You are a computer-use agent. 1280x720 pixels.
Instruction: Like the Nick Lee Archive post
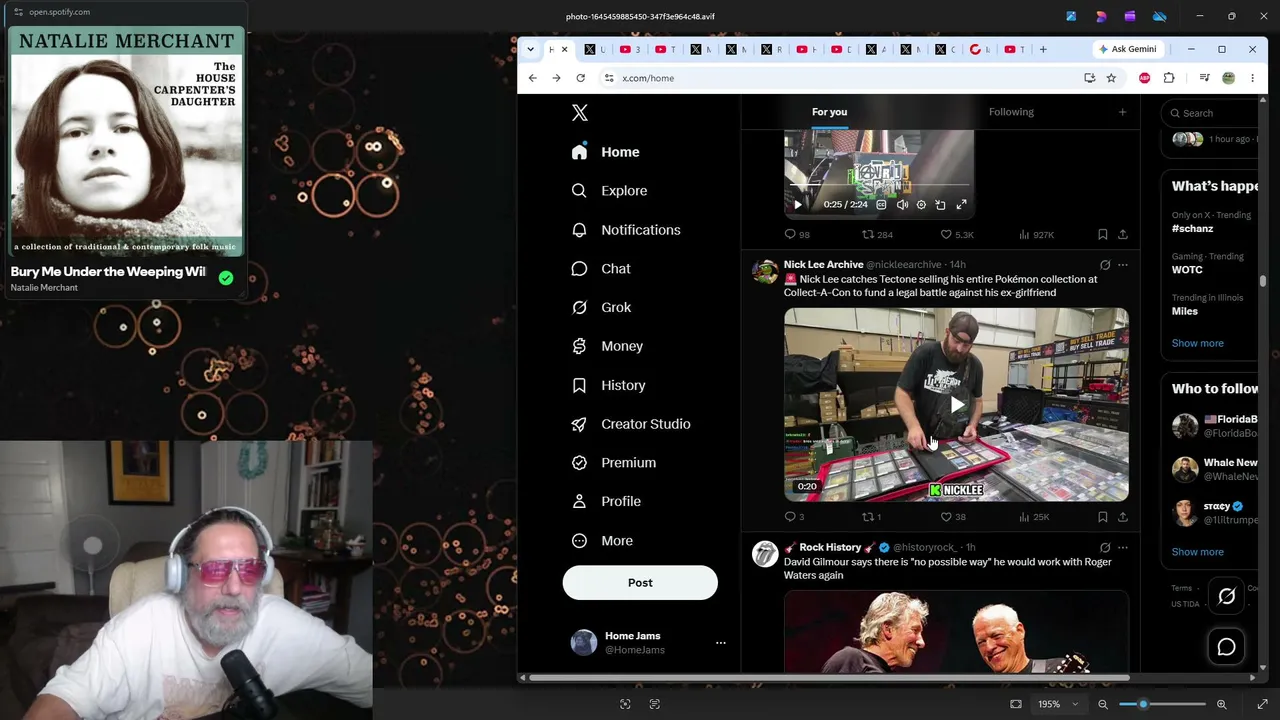(953, 517)
